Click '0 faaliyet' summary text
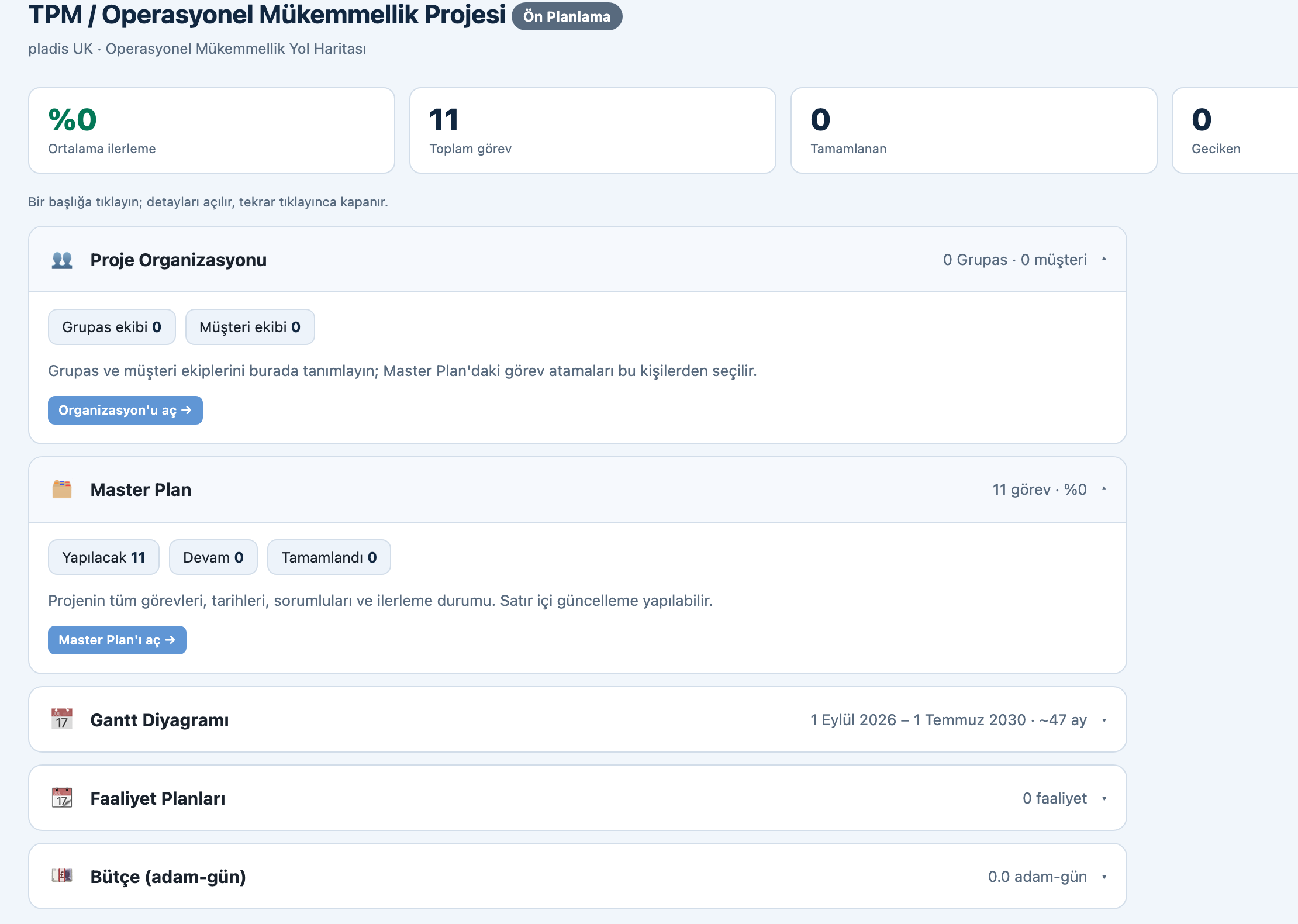Image resolution: width=1298 pixels, height=924 pixels. click(1055, 798)
